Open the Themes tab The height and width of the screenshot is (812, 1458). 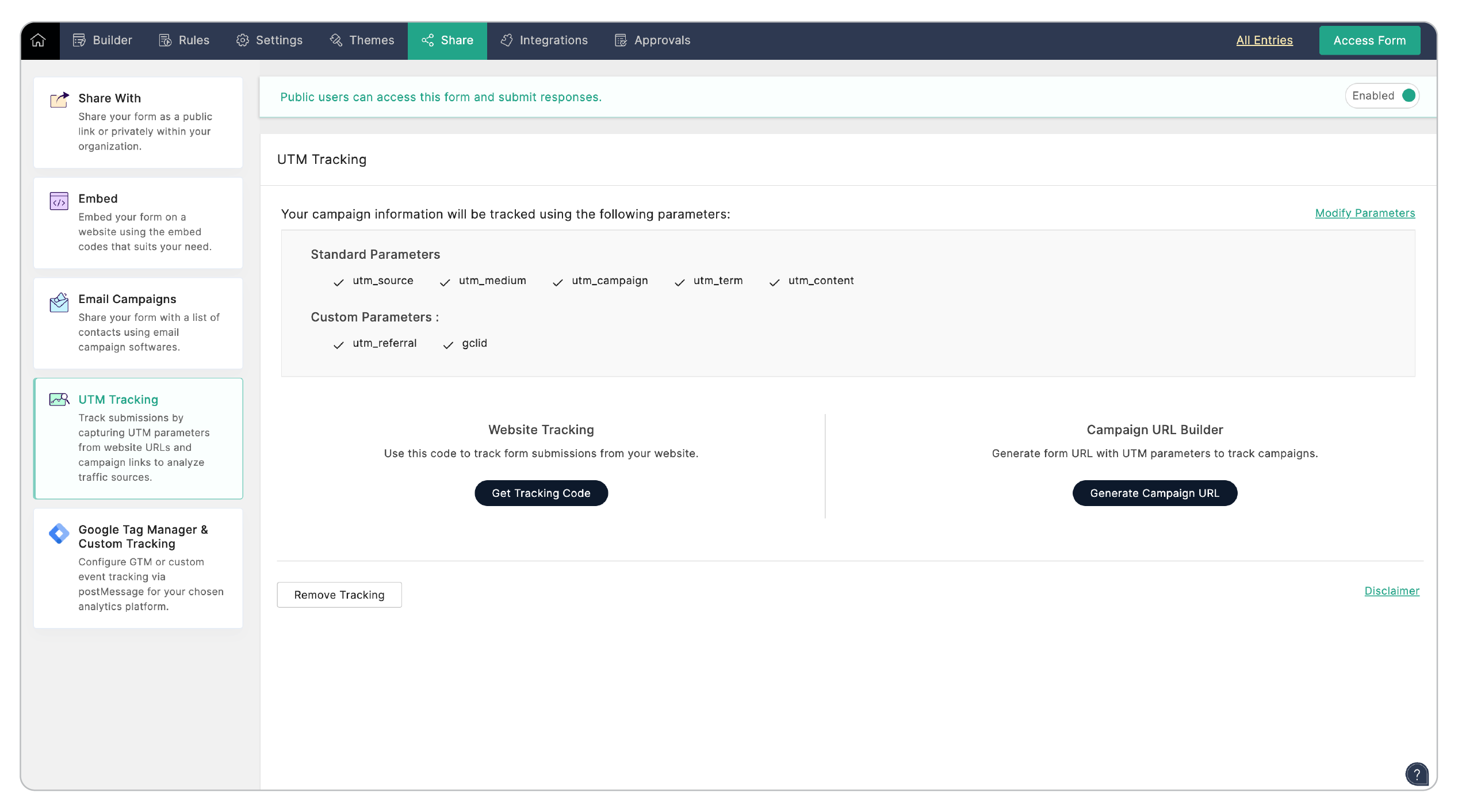tap(362, 40)
